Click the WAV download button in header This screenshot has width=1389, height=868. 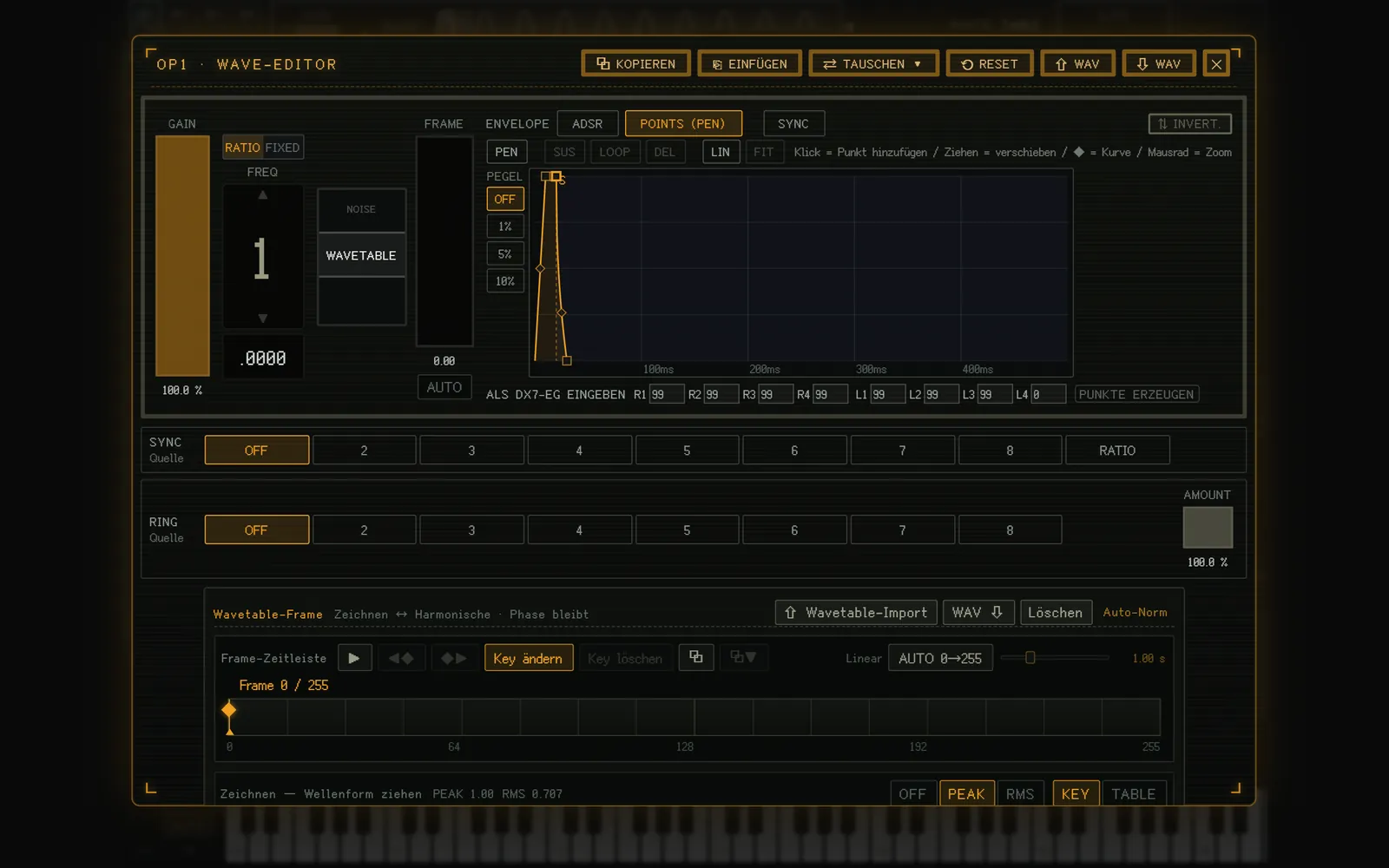(x=1159, y=64)
